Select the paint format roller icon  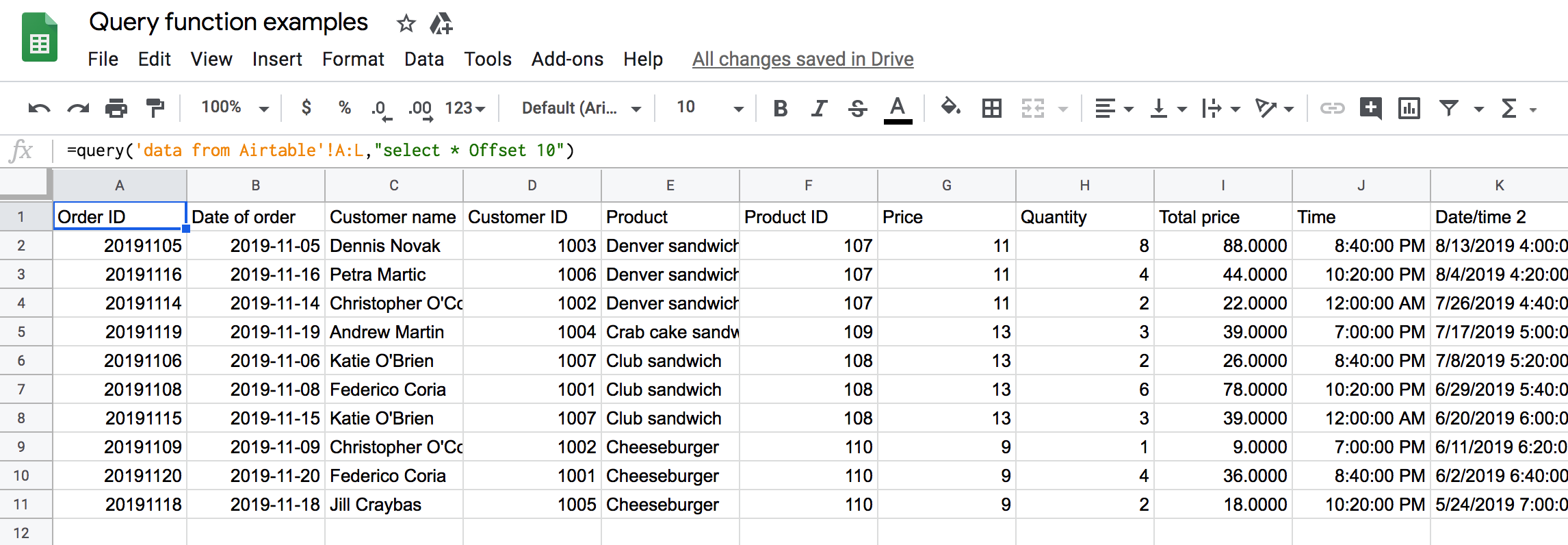coord(155,108)
